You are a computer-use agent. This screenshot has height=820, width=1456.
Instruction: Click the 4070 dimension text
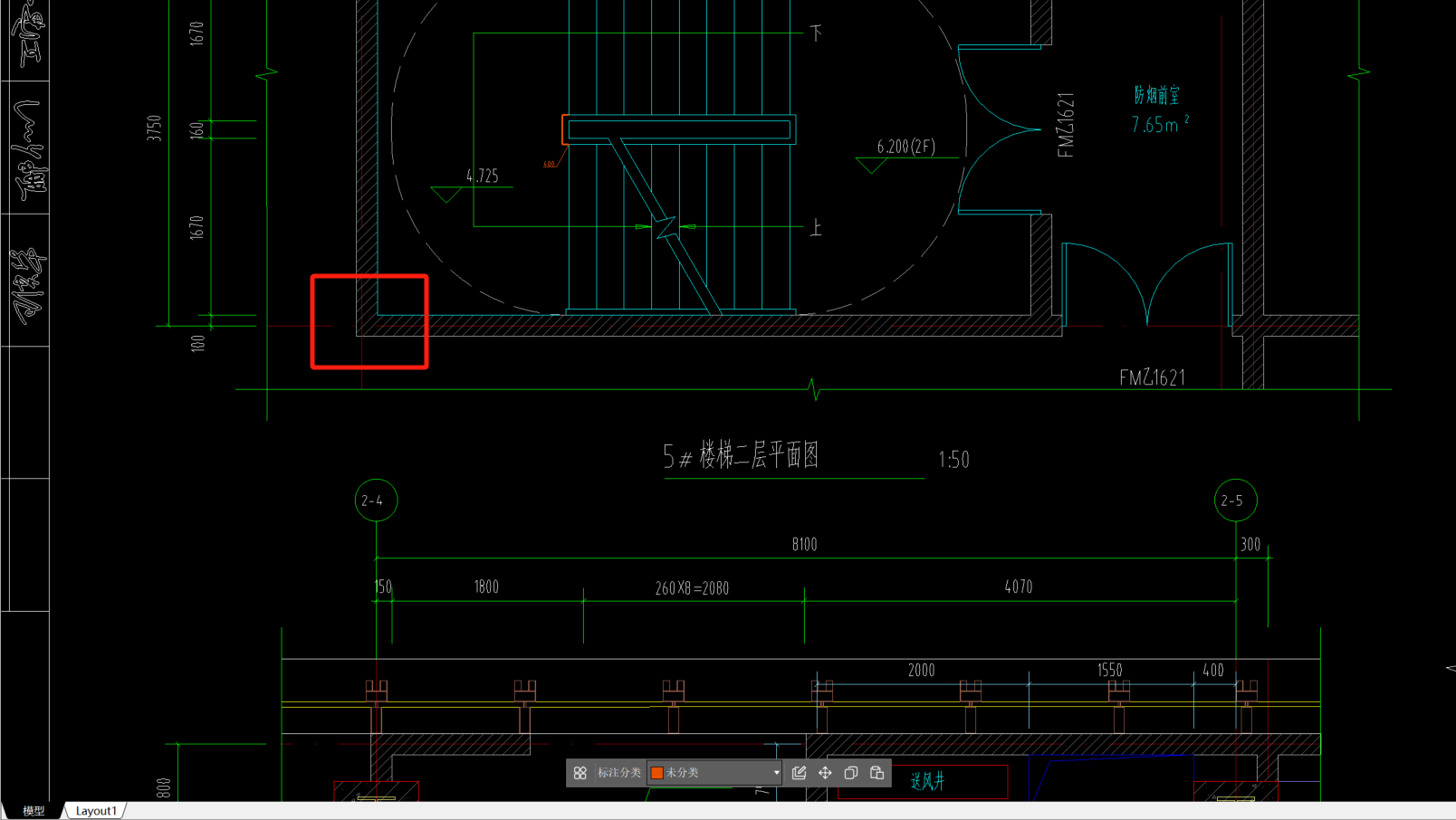coord(1019,586)
